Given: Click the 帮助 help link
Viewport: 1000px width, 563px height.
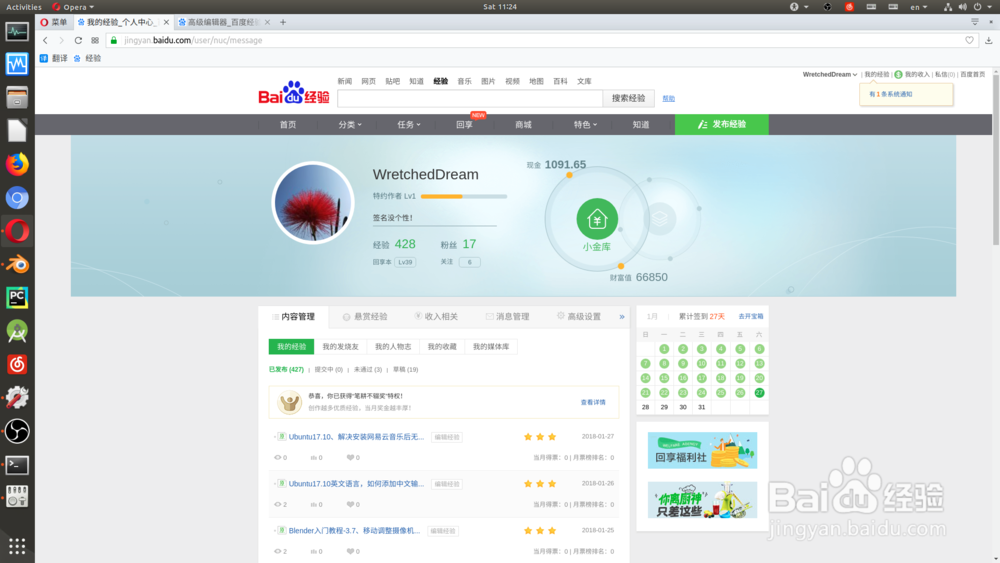Looking at the screenshot, I should [x=668, y=99].
